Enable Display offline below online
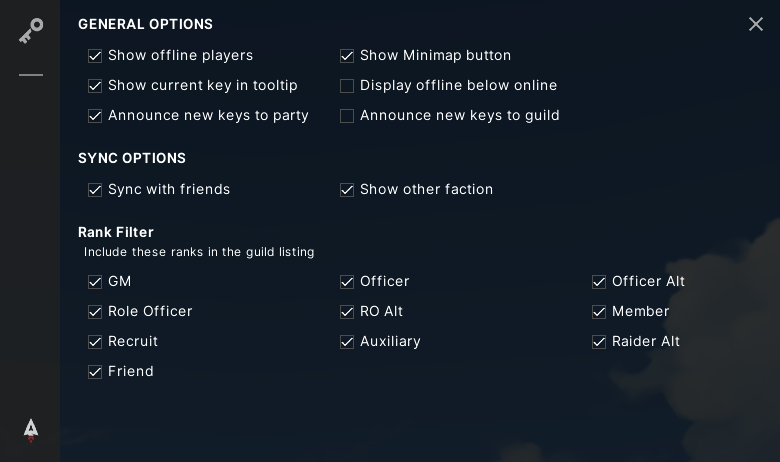Image resolution: width=780 pixels, height=462 pixels. (347, 86)
